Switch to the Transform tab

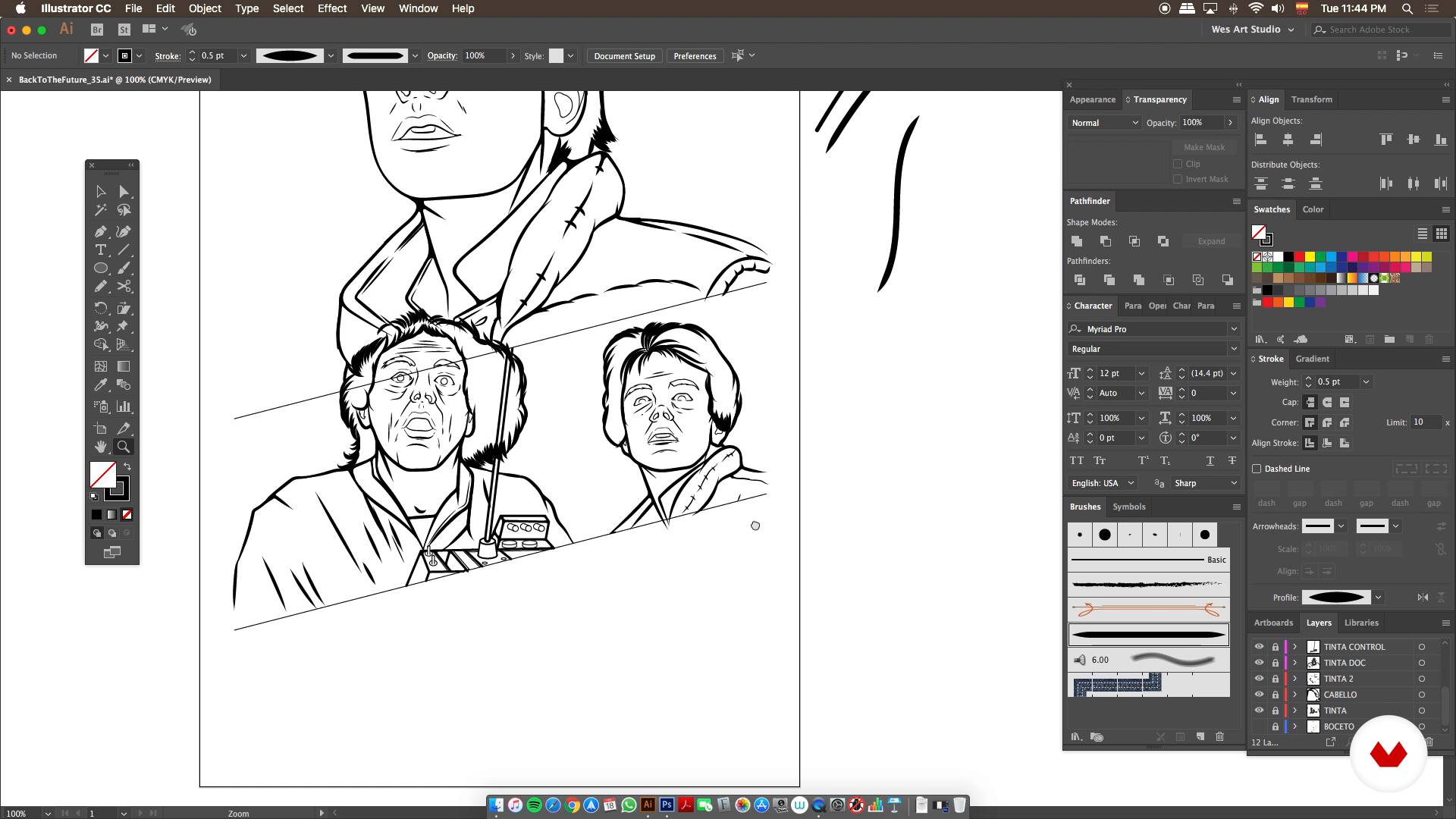pos(1312,99)
